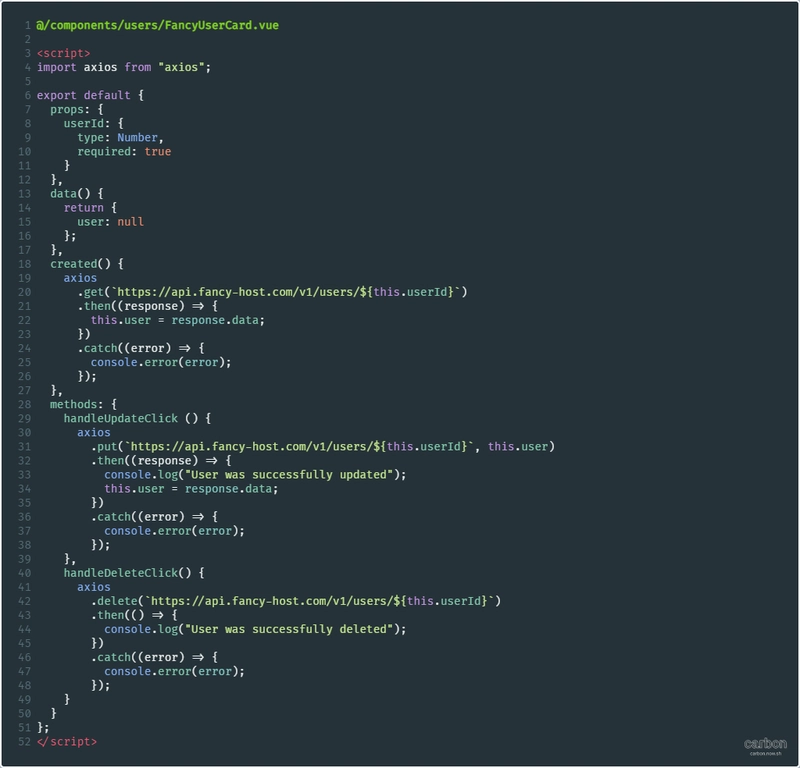This screenshot has width=800, height=768.
Task: Click the "props: {" line
Action: tap(77, 109)
